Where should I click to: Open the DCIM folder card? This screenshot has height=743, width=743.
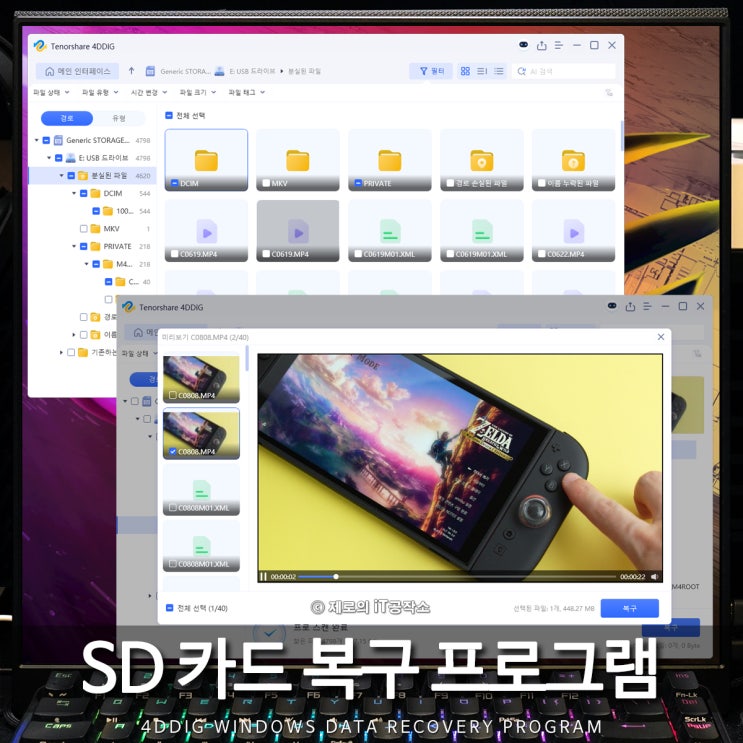point(206,160)
